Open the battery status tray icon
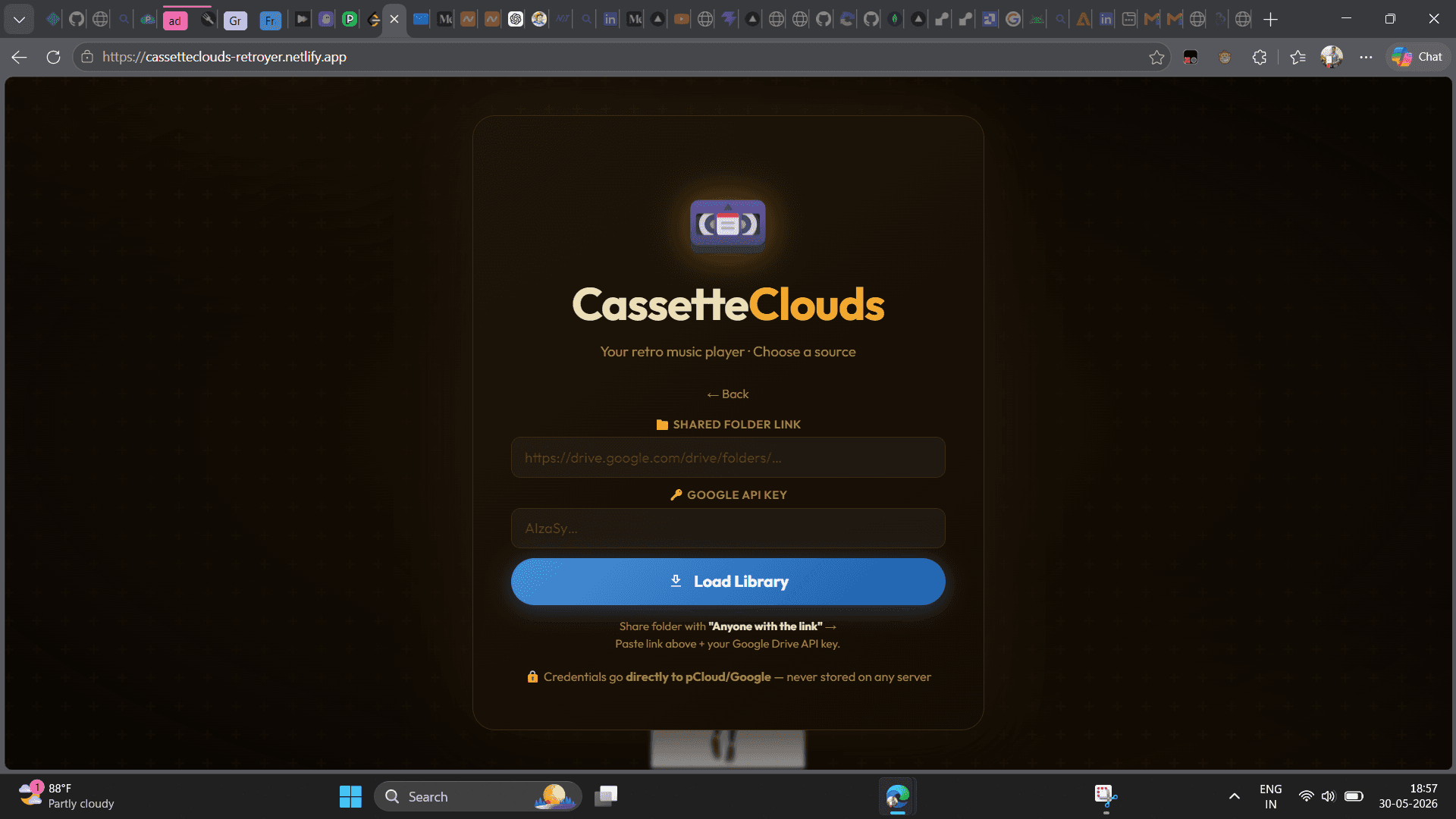This screenshot has height=819, width=1456. 1354,796
